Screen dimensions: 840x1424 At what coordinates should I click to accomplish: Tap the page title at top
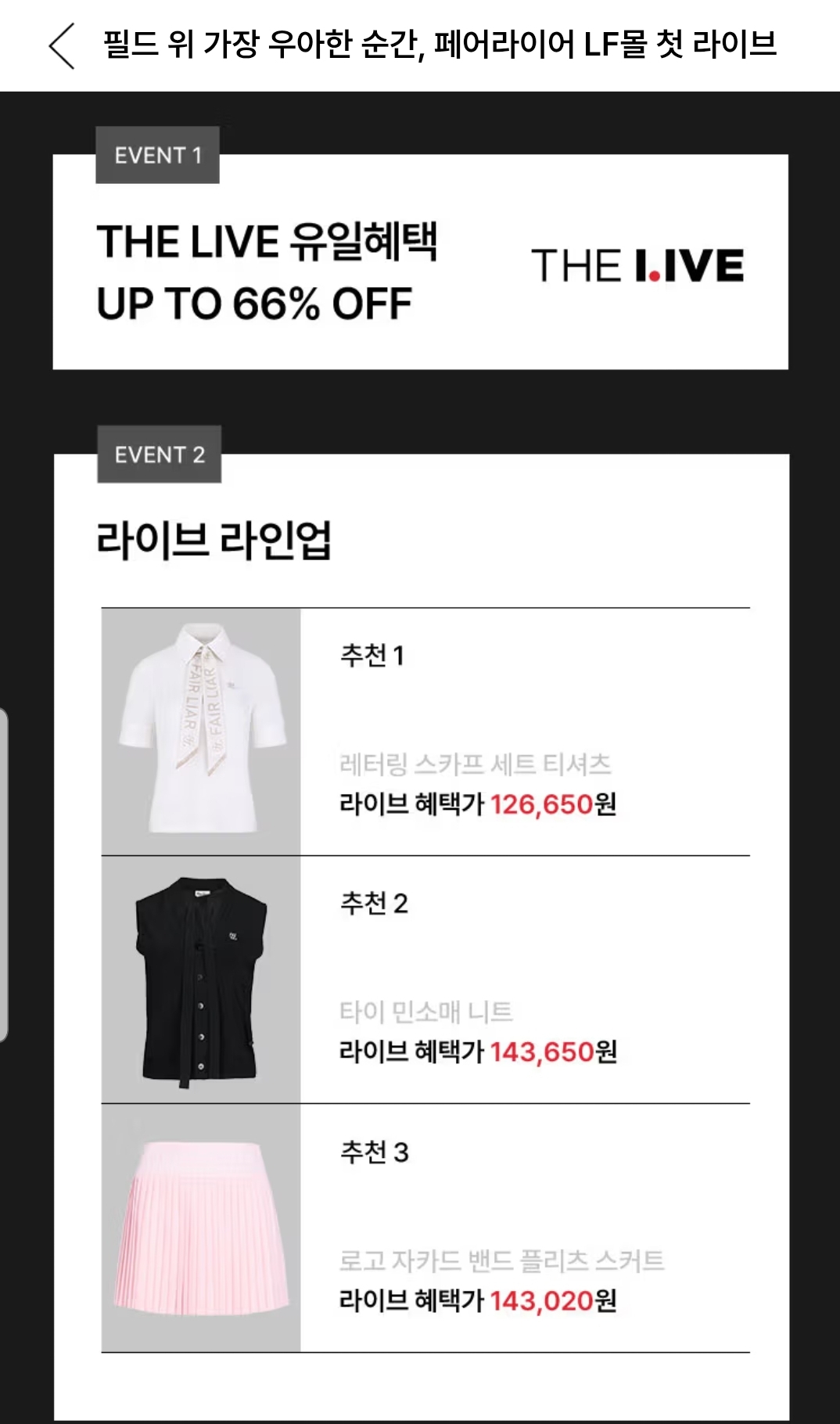click(440, 44)
